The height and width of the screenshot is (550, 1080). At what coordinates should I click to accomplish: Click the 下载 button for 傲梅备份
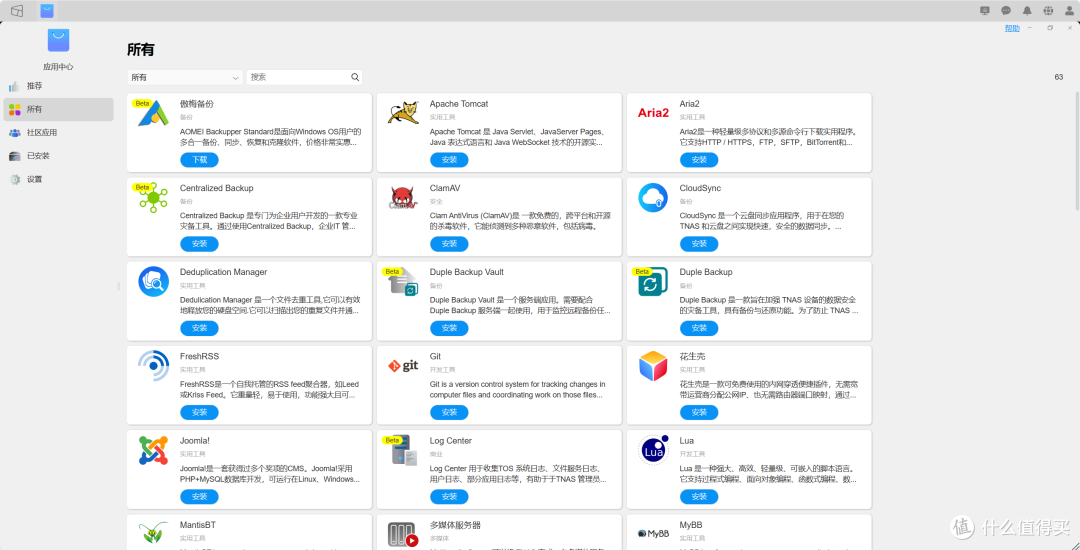200,160
